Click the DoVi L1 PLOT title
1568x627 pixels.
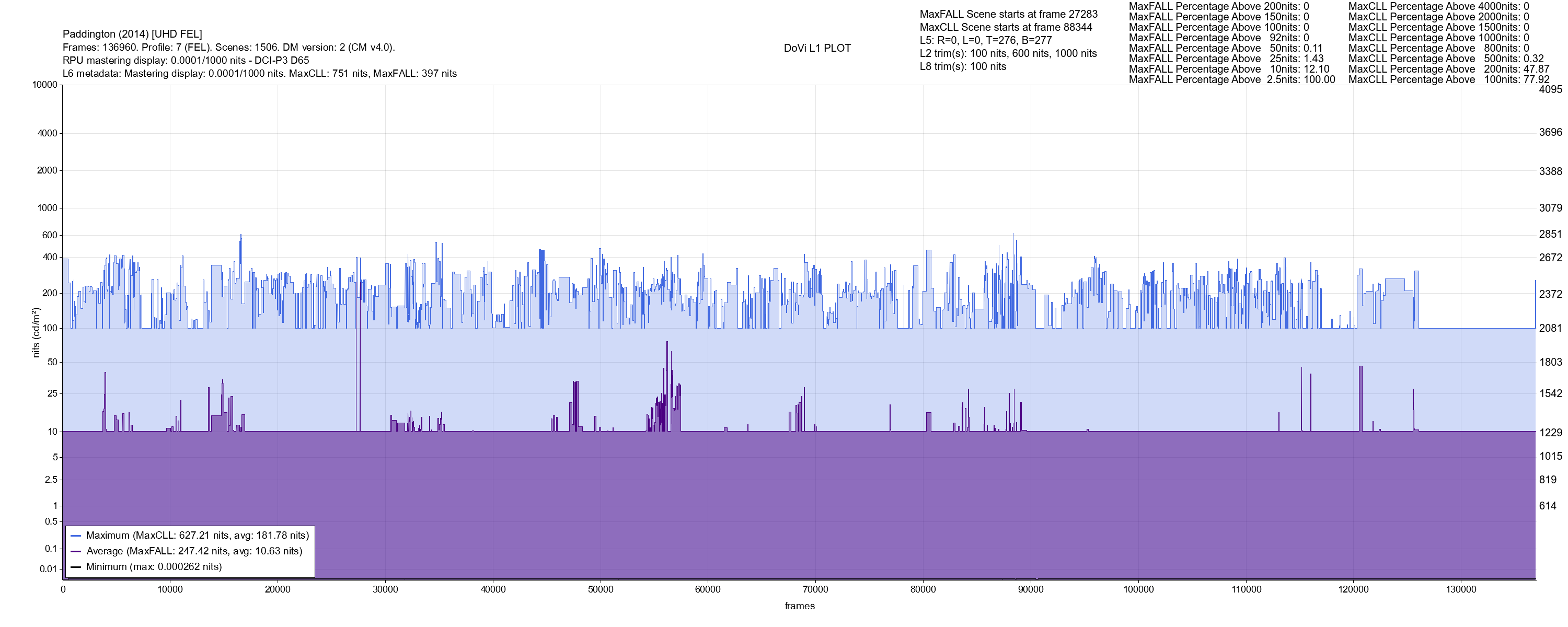(x=817, y=48)
